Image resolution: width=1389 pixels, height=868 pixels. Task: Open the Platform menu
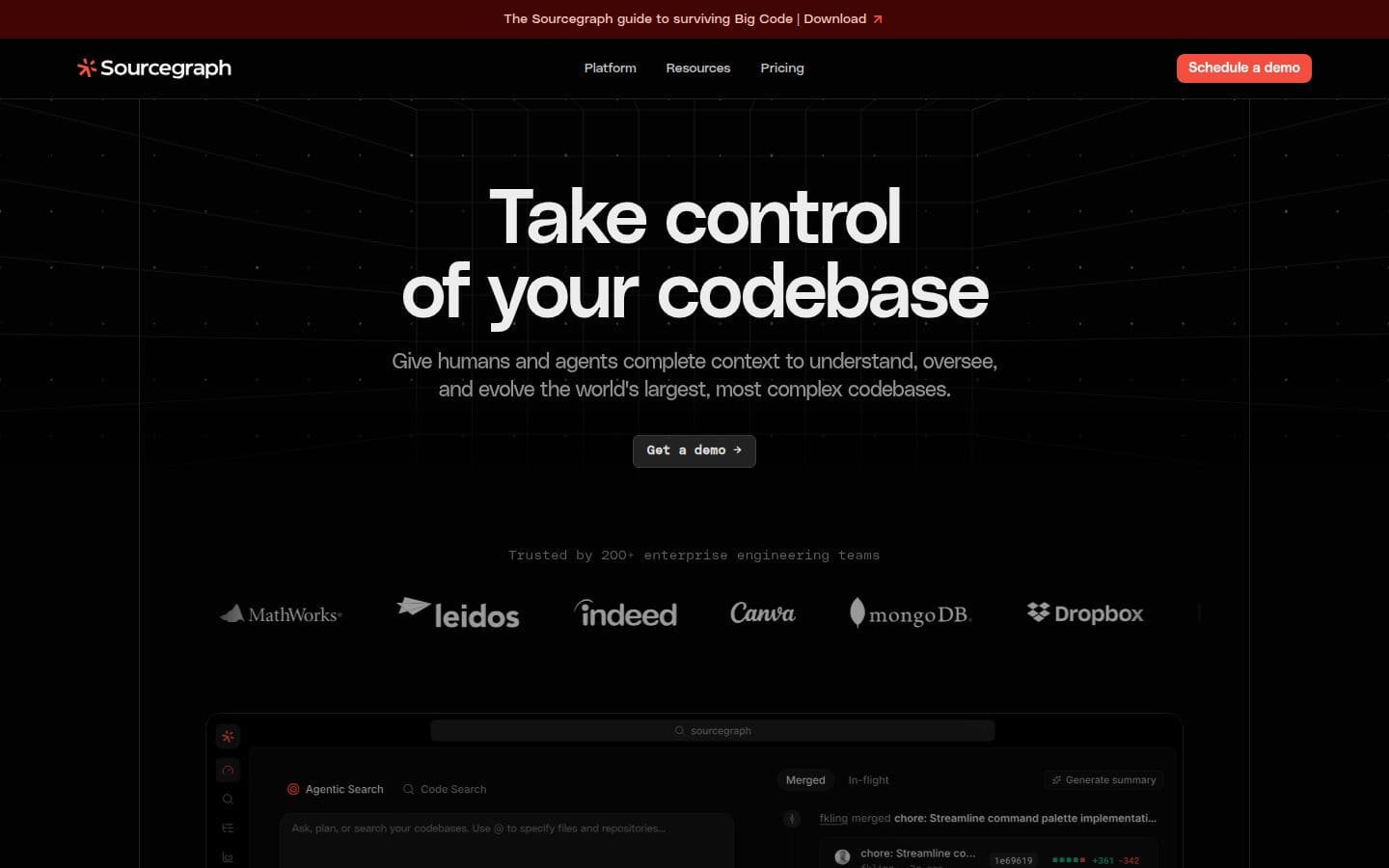coord(610,68)
